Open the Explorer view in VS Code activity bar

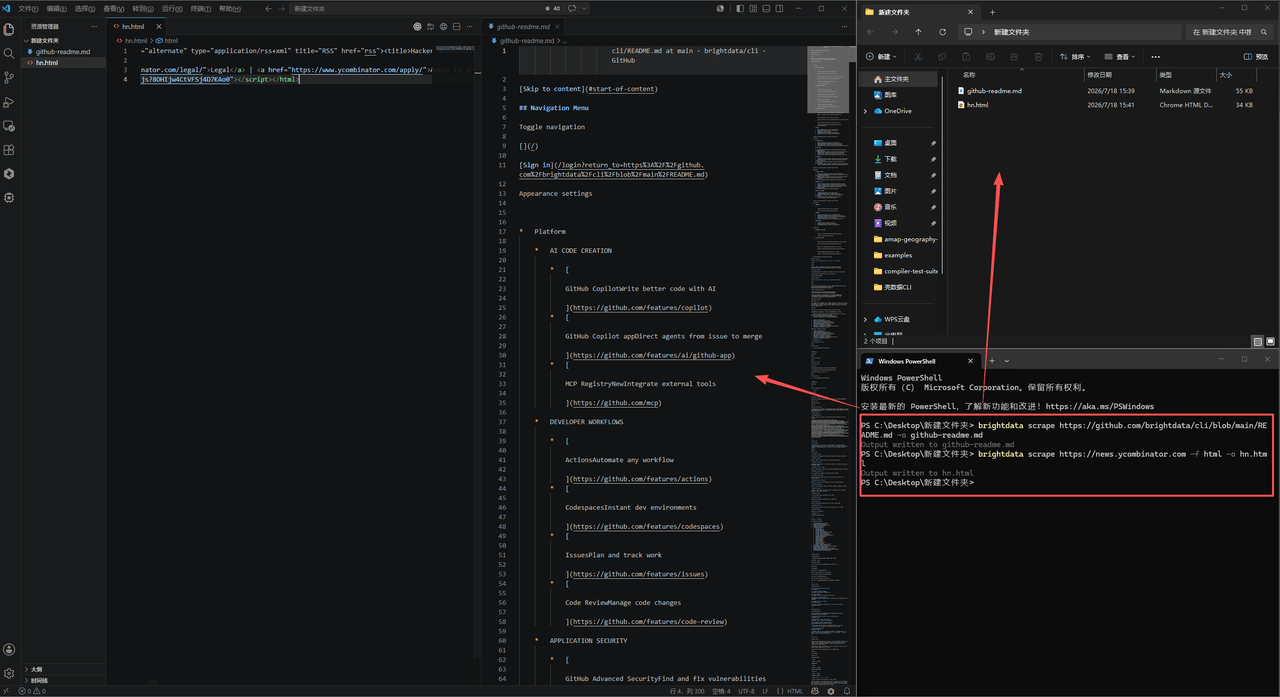click(9, 29)
